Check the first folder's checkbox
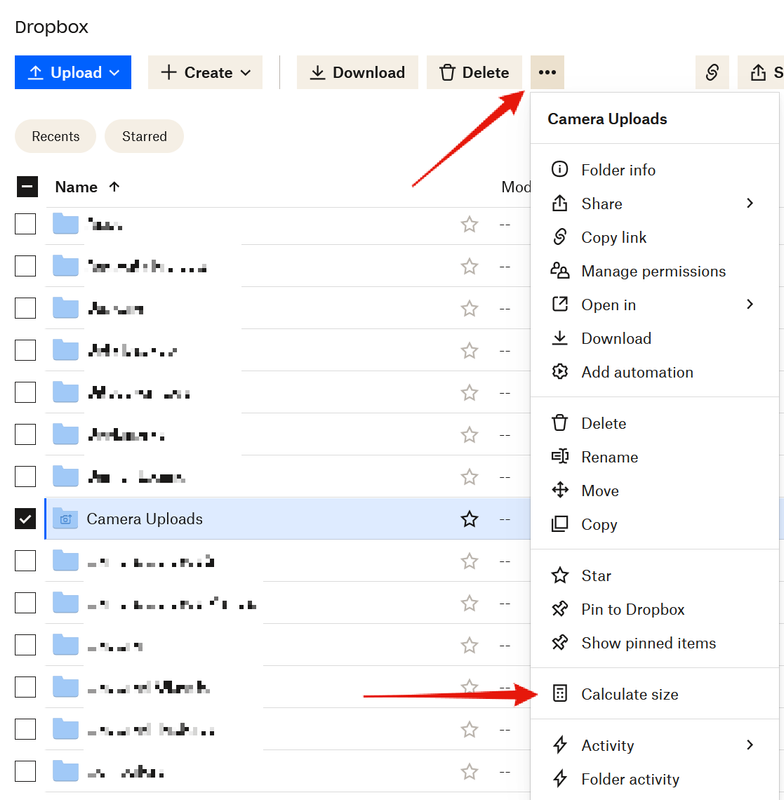The width and height of the screenshot is (784, 800). [x=25, y=224]
